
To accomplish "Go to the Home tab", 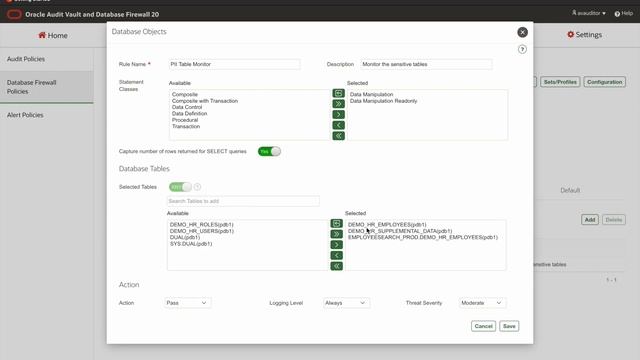I will pyautogui.click(x=53, y=36).
